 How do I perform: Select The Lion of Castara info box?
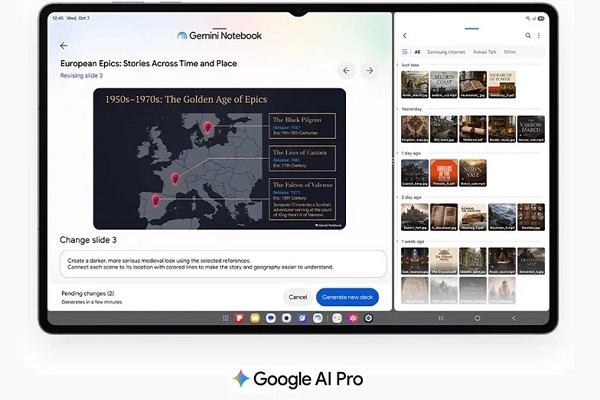(x=302, y=158)
